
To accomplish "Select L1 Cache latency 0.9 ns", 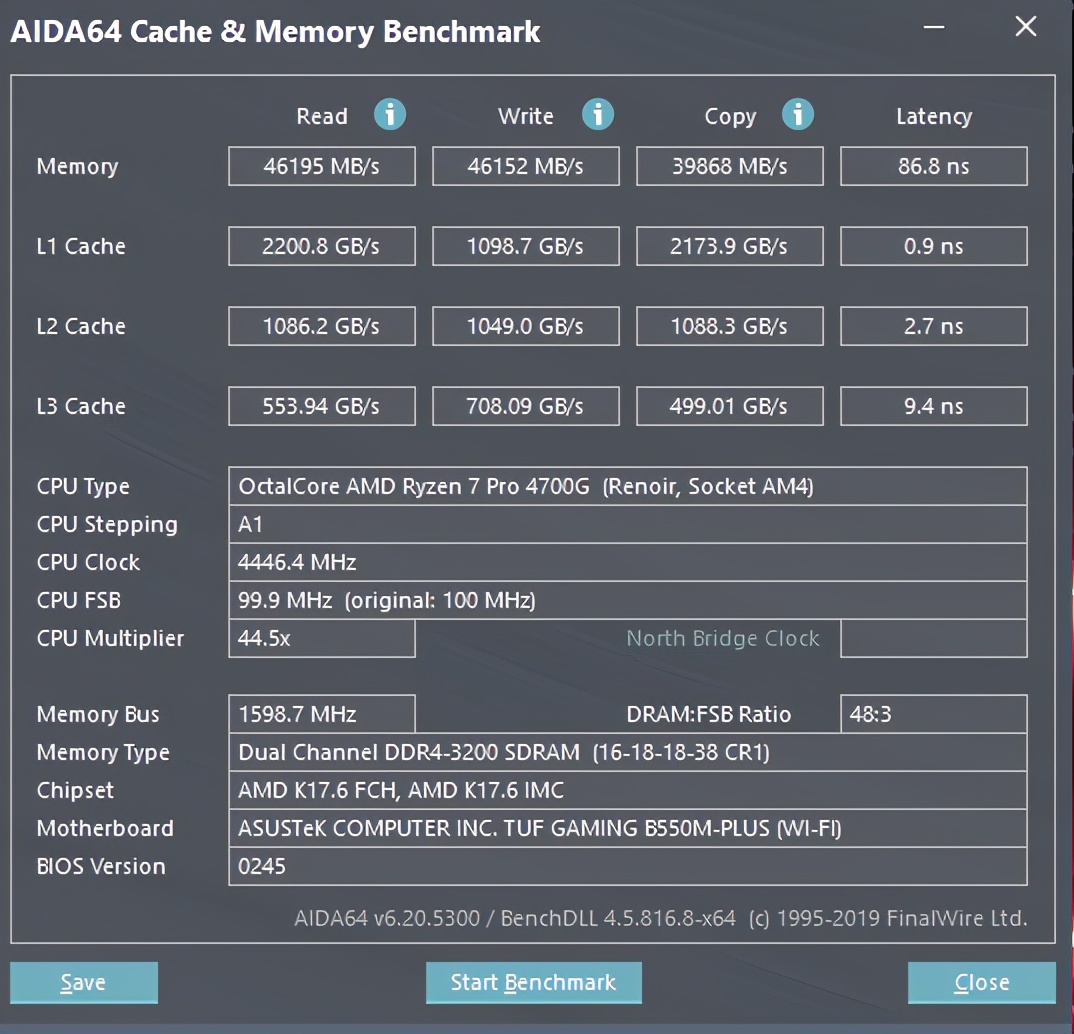I will [x=934, y=246].
